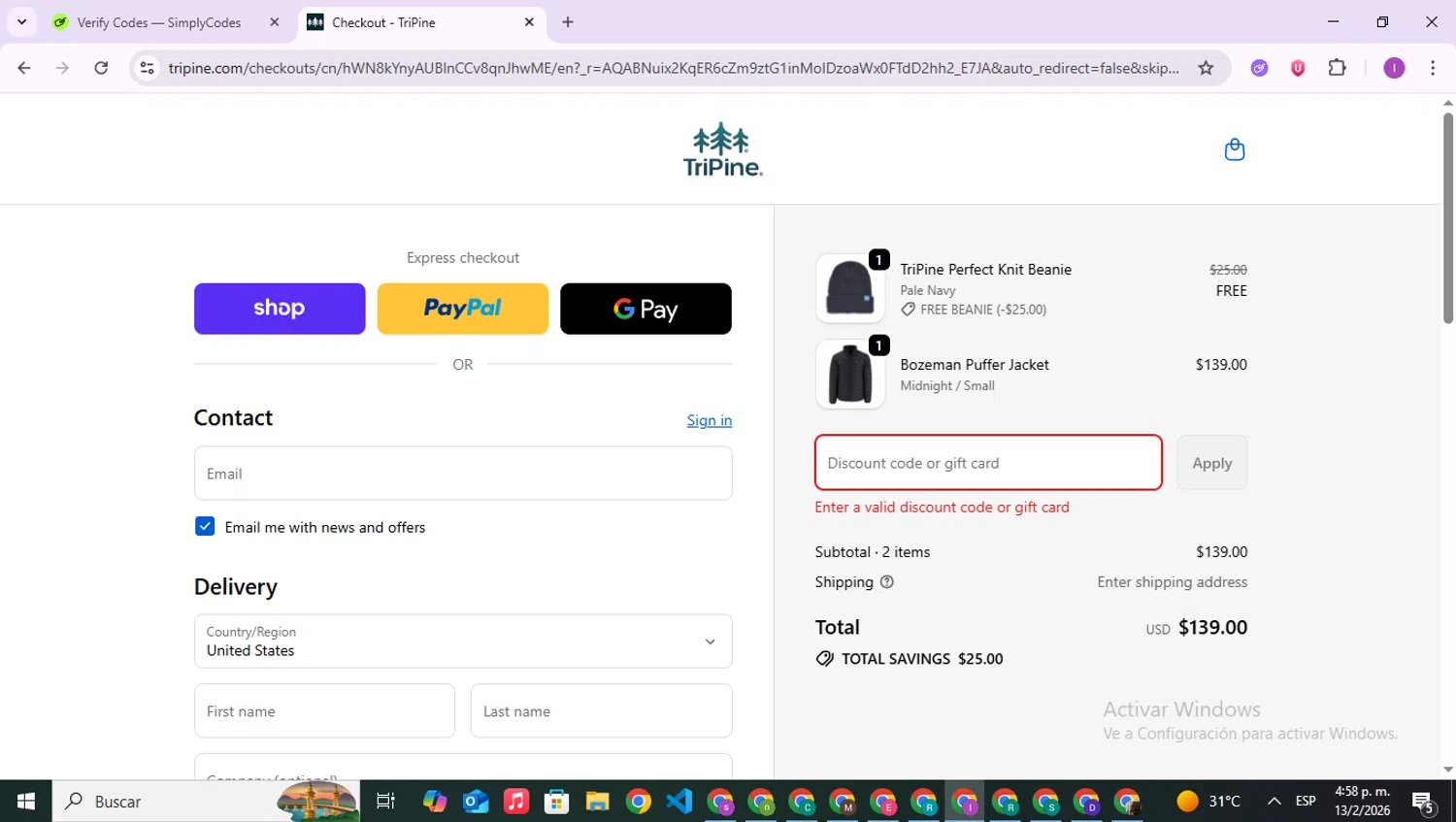Open the Windows Start menu
Screen dimensions: 1456x822
coord(26,802)
